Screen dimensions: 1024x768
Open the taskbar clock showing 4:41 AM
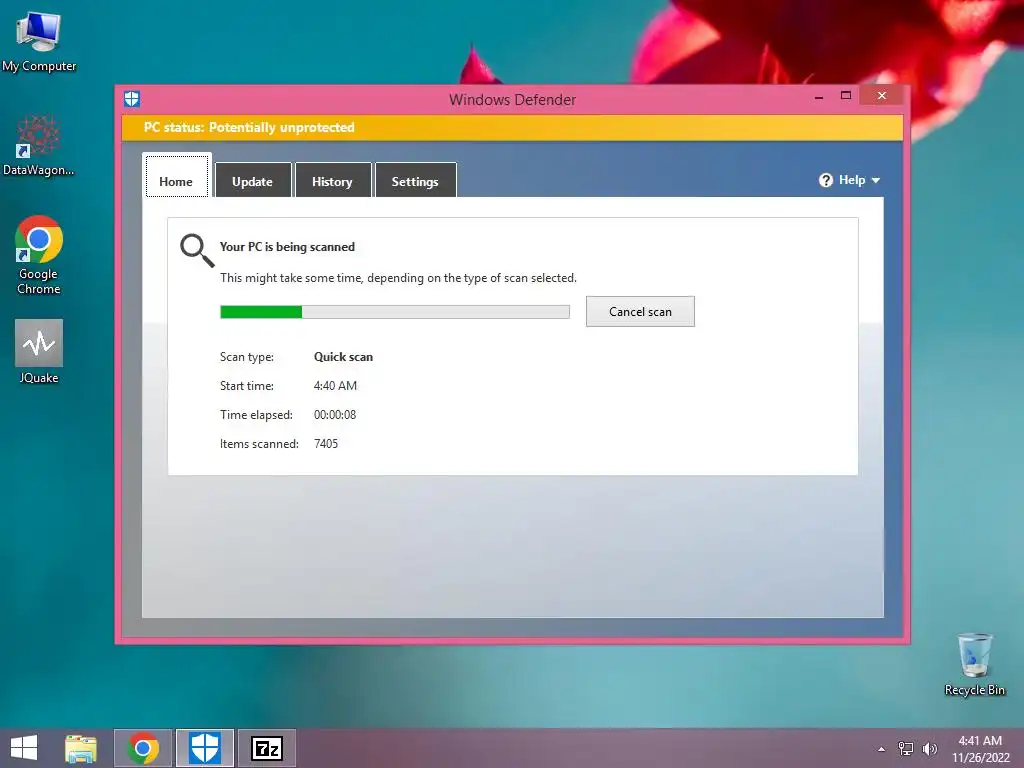(980, 748)
